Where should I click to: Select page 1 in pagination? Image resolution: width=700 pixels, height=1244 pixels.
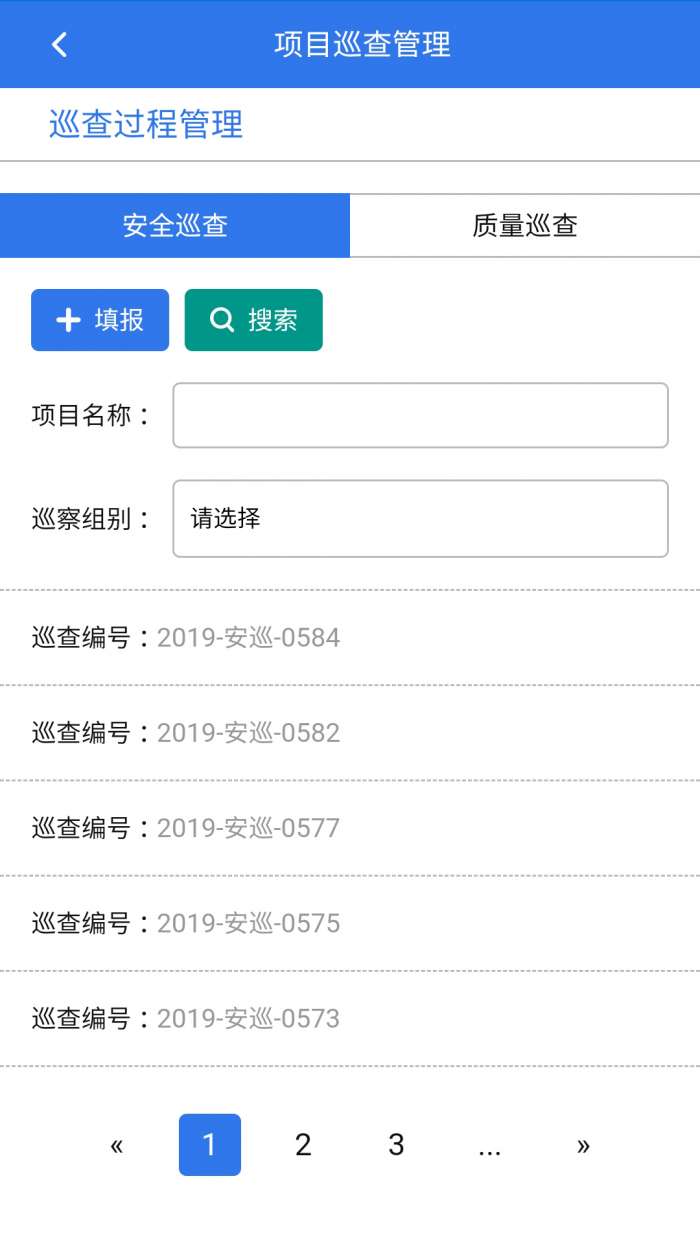coord(210,1145)
